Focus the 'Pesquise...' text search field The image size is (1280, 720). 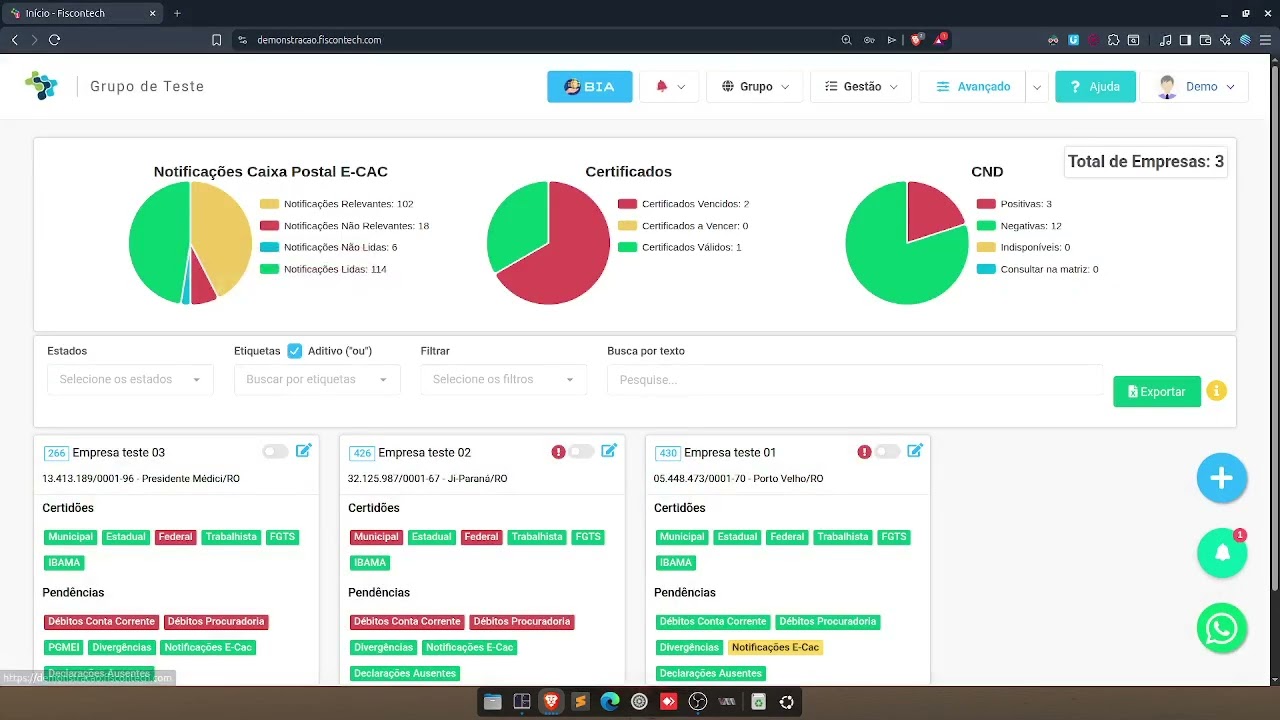coord(855,380)
